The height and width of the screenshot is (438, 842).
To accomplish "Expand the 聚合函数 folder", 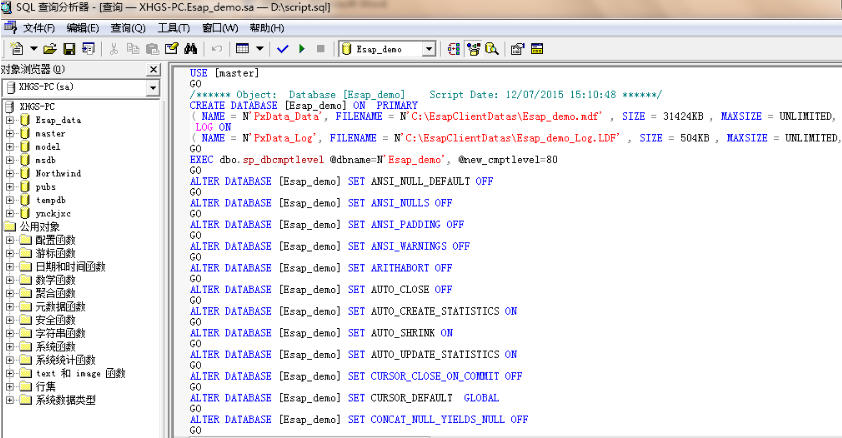I will coord(10,293).
